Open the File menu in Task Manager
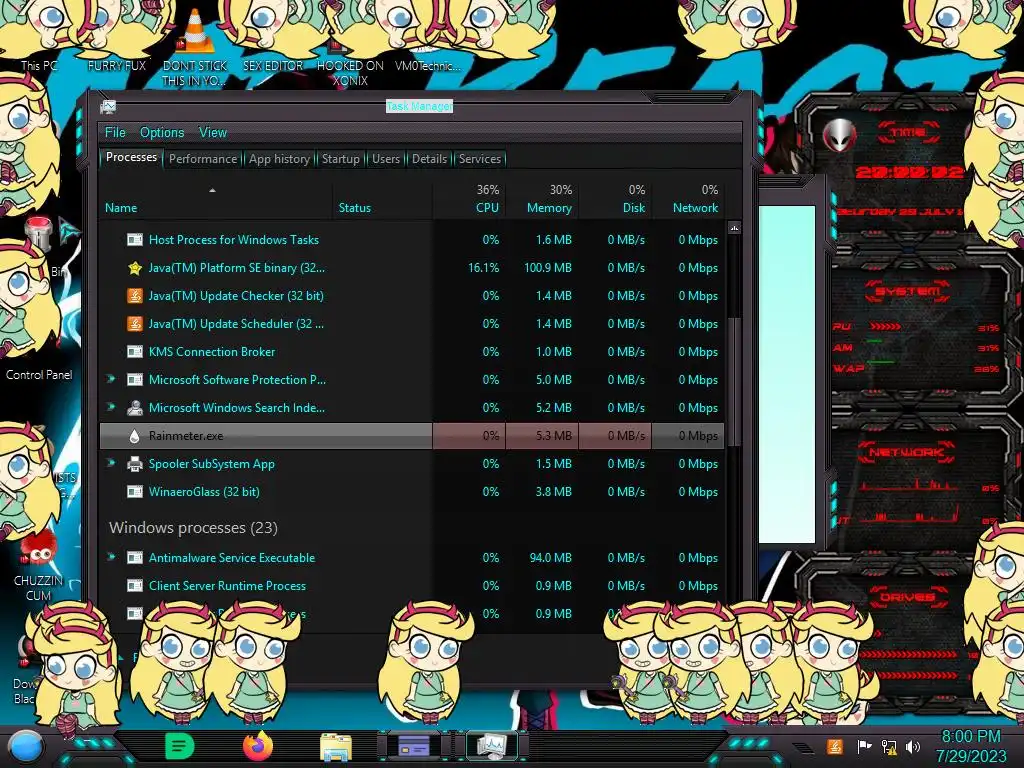 115,133
